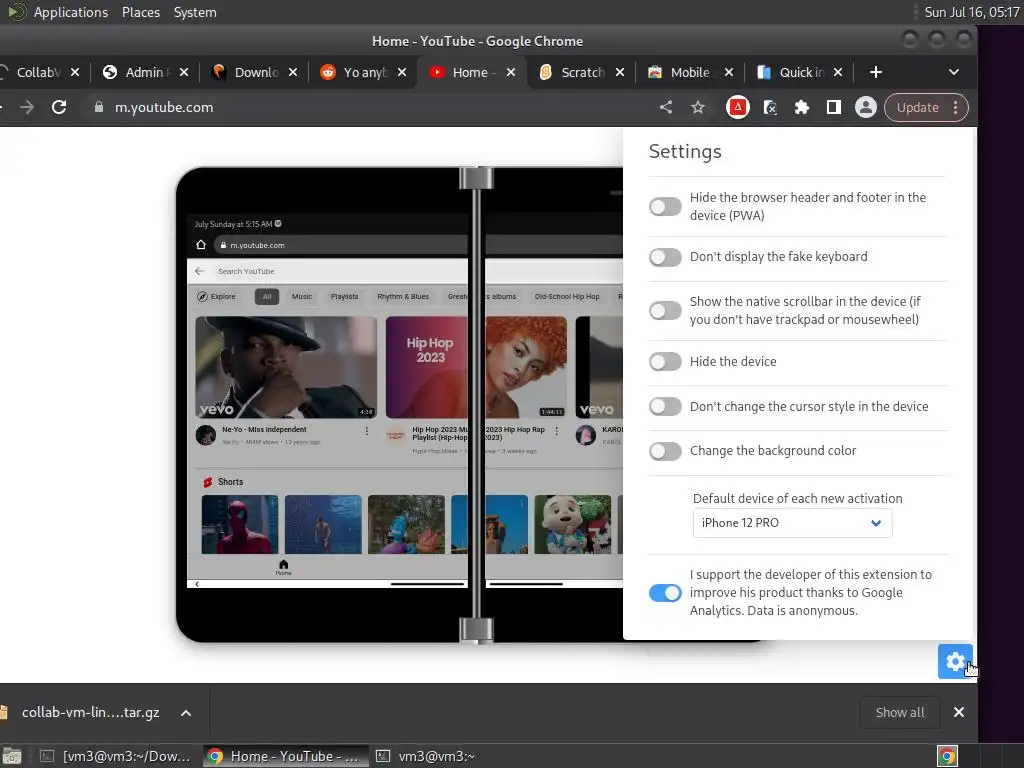The image size is (1024, 768).
Task: Go forward in browser history
Action: pyautogui.click(x=27, y=107)
